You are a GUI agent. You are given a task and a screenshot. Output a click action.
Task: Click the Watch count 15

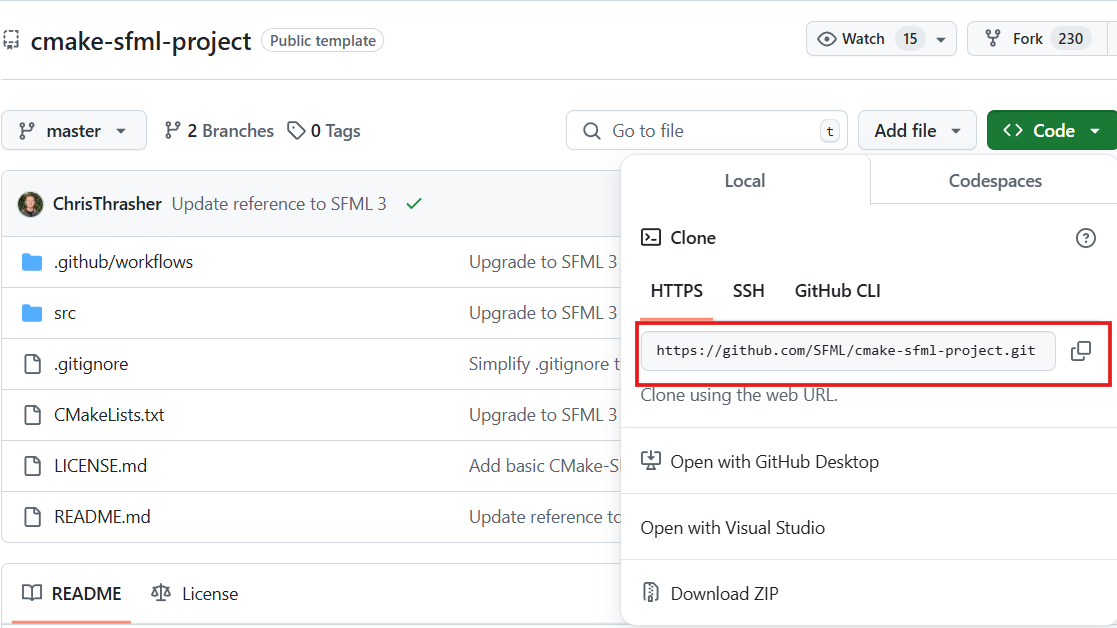click(x=910, y=38)
